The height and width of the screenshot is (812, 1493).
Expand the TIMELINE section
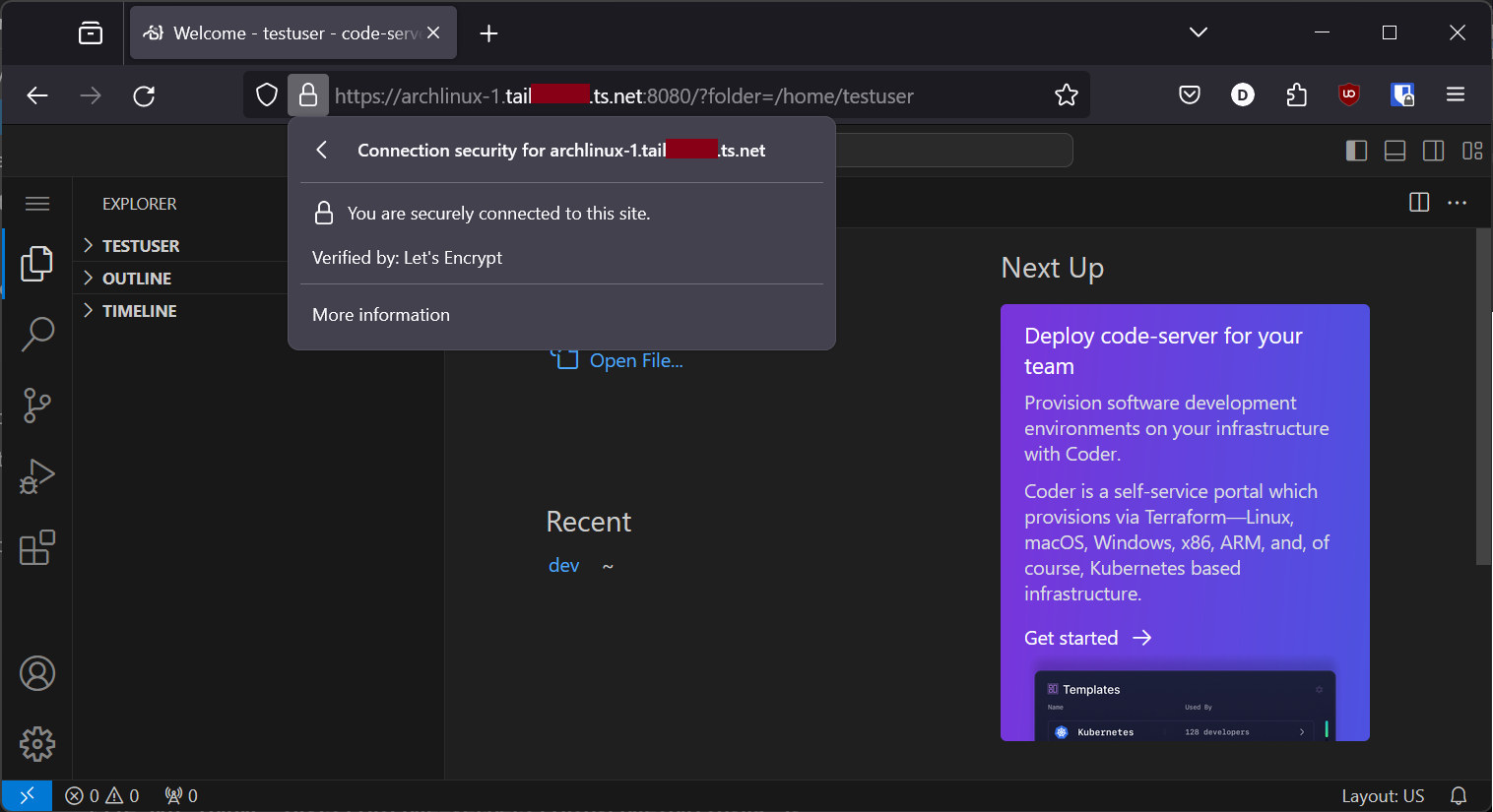click(x=179, y=311)
